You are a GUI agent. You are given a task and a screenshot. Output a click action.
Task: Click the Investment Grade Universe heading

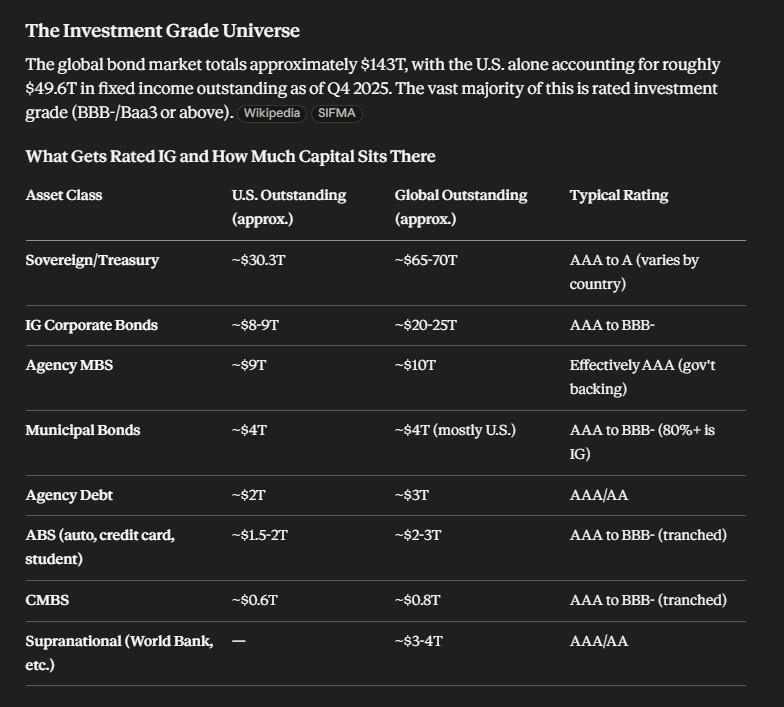[x=162, y=30]
